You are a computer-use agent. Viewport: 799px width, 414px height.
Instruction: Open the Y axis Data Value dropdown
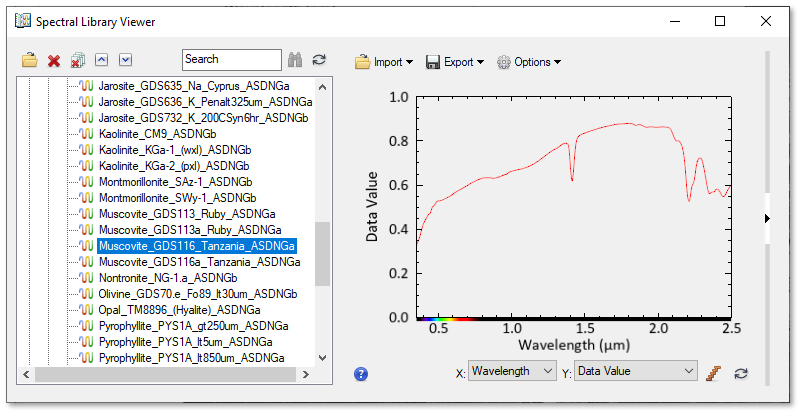click(635, 372)
